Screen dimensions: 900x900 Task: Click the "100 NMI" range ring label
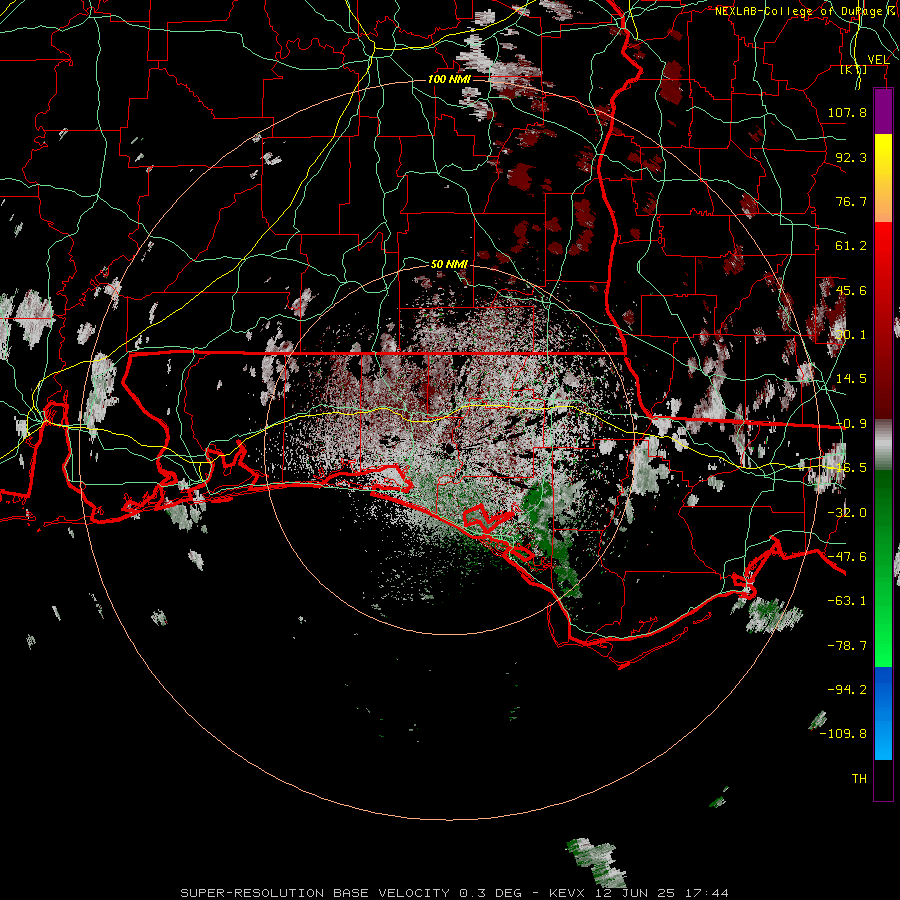pyautogui.click(x=449, y=79)
